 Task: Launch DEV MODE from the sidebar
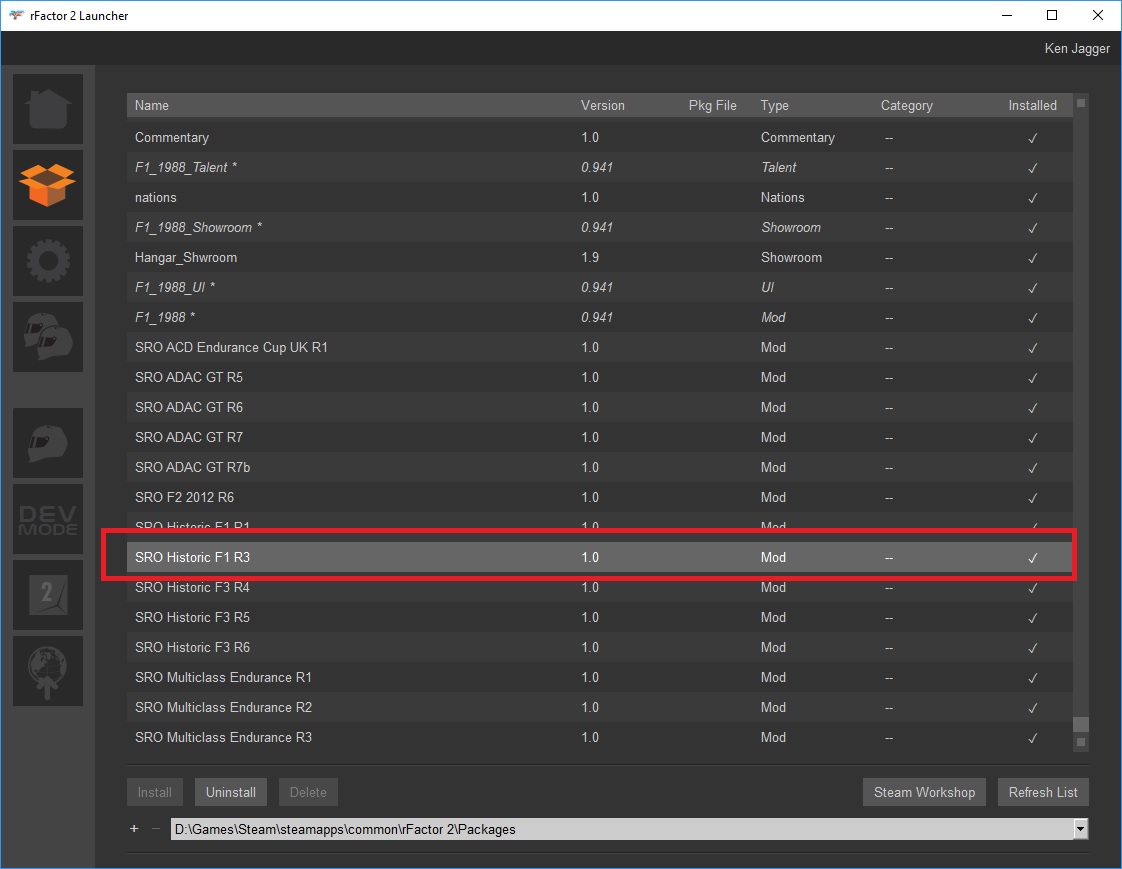tap(48, 519)
